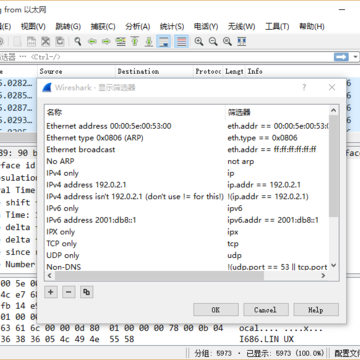Remove the selected filter with the minus button
The image size is (360, 360).
pyautogui.click(x=69, y=292)
